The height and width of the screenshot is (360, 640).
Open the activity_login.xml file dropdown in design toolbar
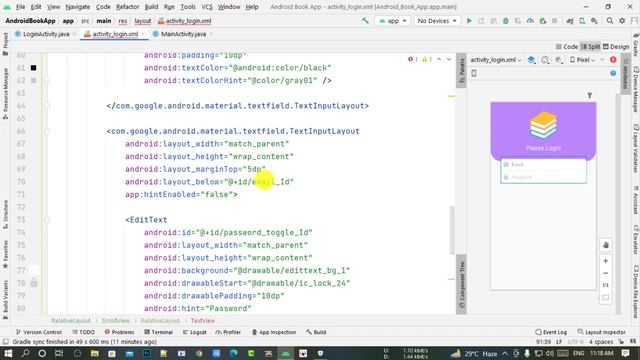[x=496, y=60]
